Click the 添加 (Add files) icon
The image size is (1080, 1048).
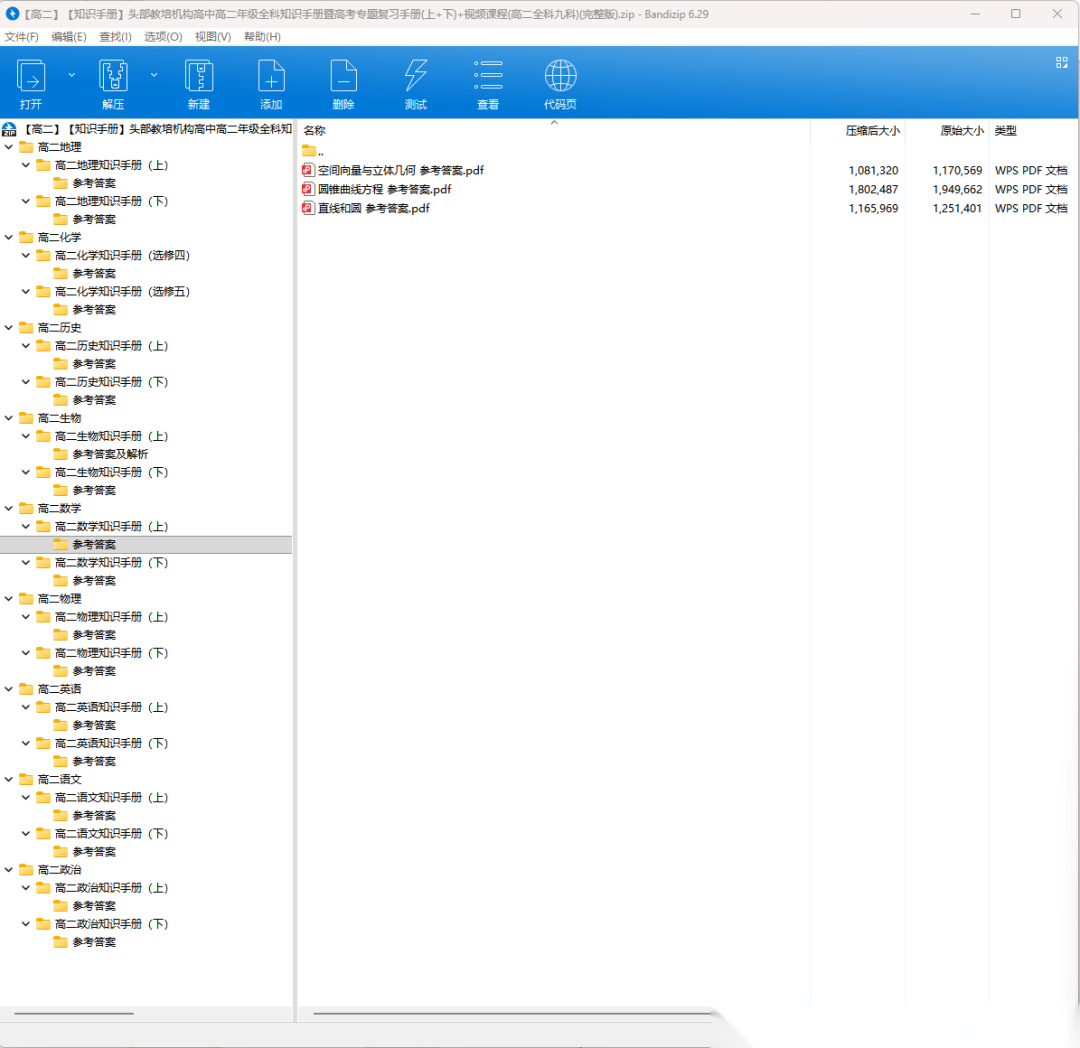tap(271, 77)
